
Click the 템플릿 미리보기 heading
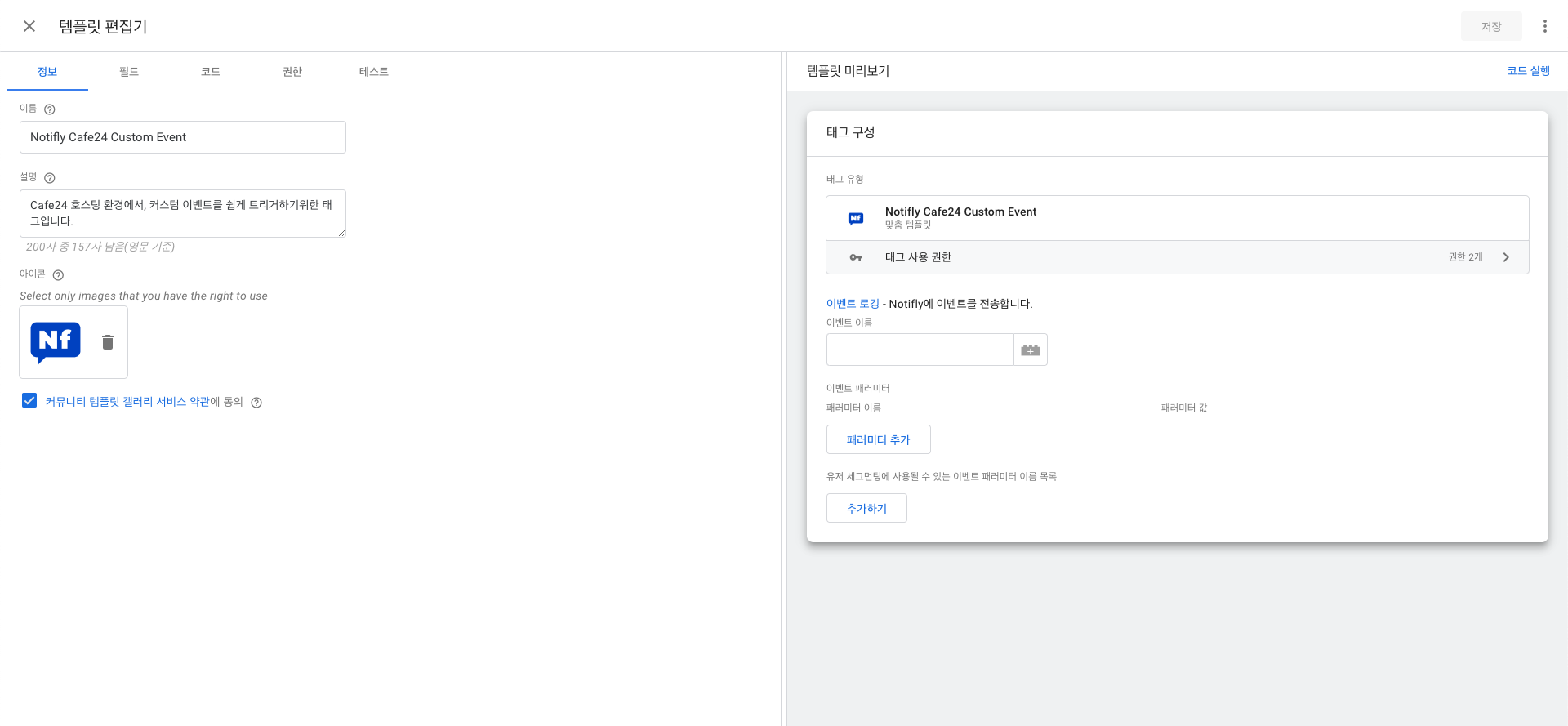click(x=848, y=71)
